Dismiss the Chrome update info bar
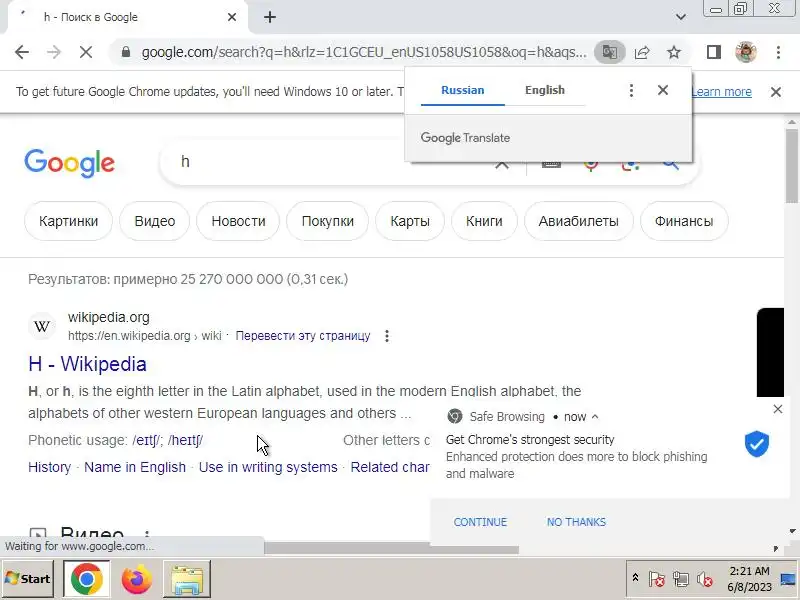800x600 pixels. (776, 92)
